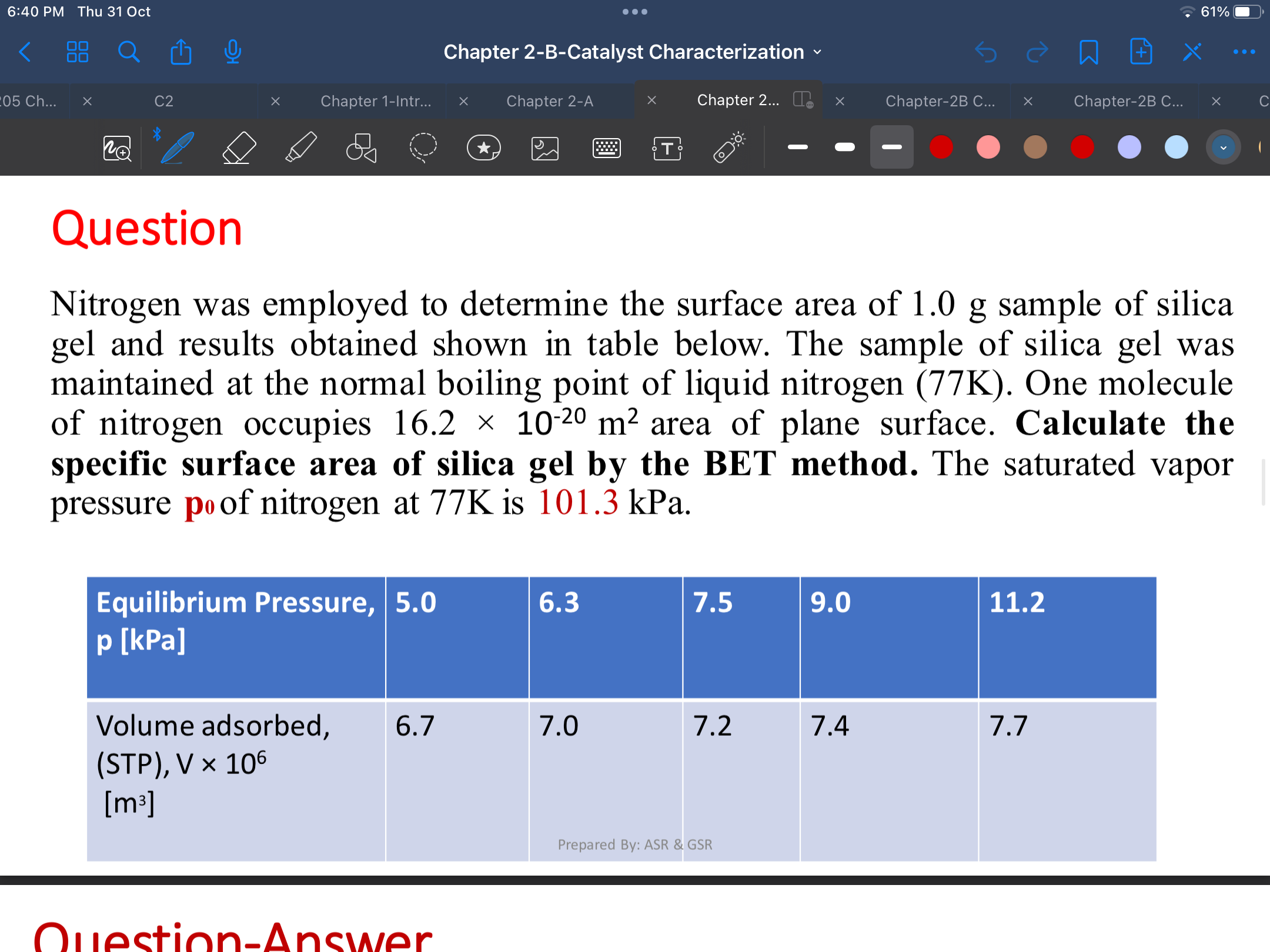Pick the light blue color swatch
Image resolution: width=1270 pixels, height=952 pixels.
1176,147
